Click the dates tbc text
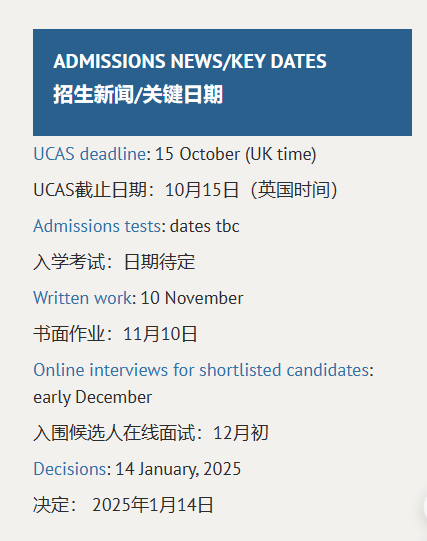Screen dimensions: 427x541 [x=205, y=226]
